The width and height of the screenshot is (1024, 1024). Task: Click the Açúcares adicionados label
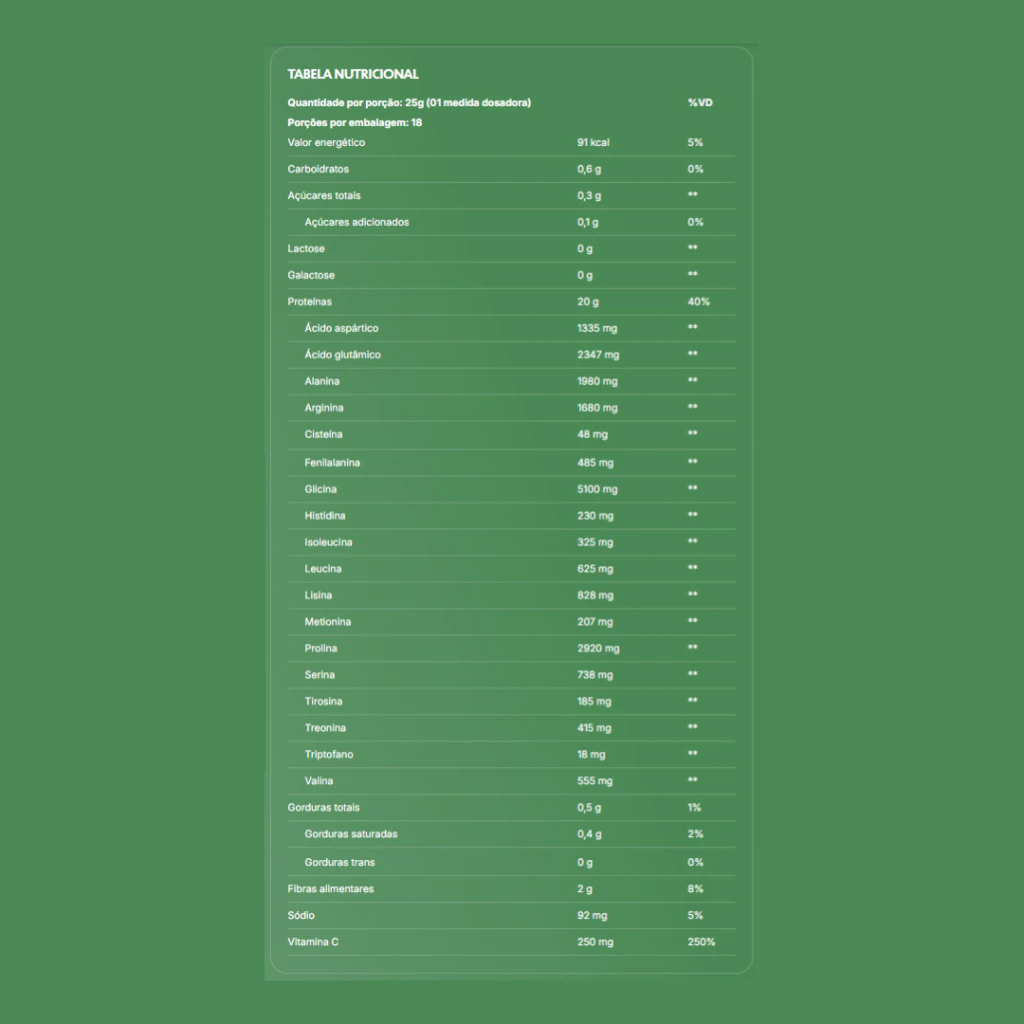coord(356,222)
